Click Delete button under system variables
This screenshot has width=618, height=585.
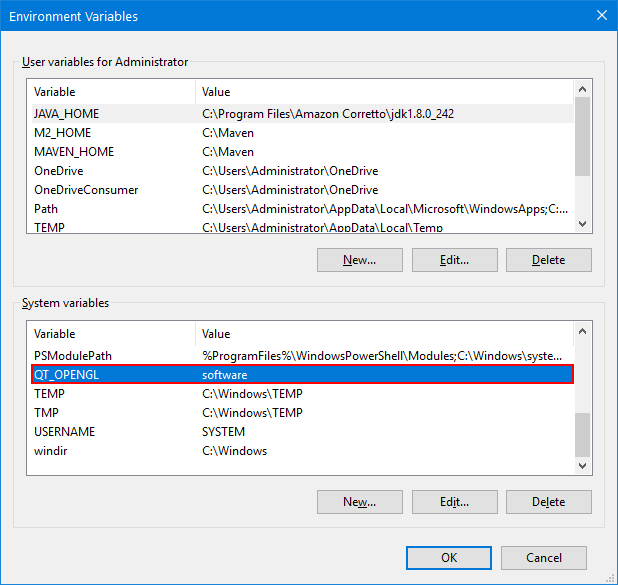coord(549,502)
